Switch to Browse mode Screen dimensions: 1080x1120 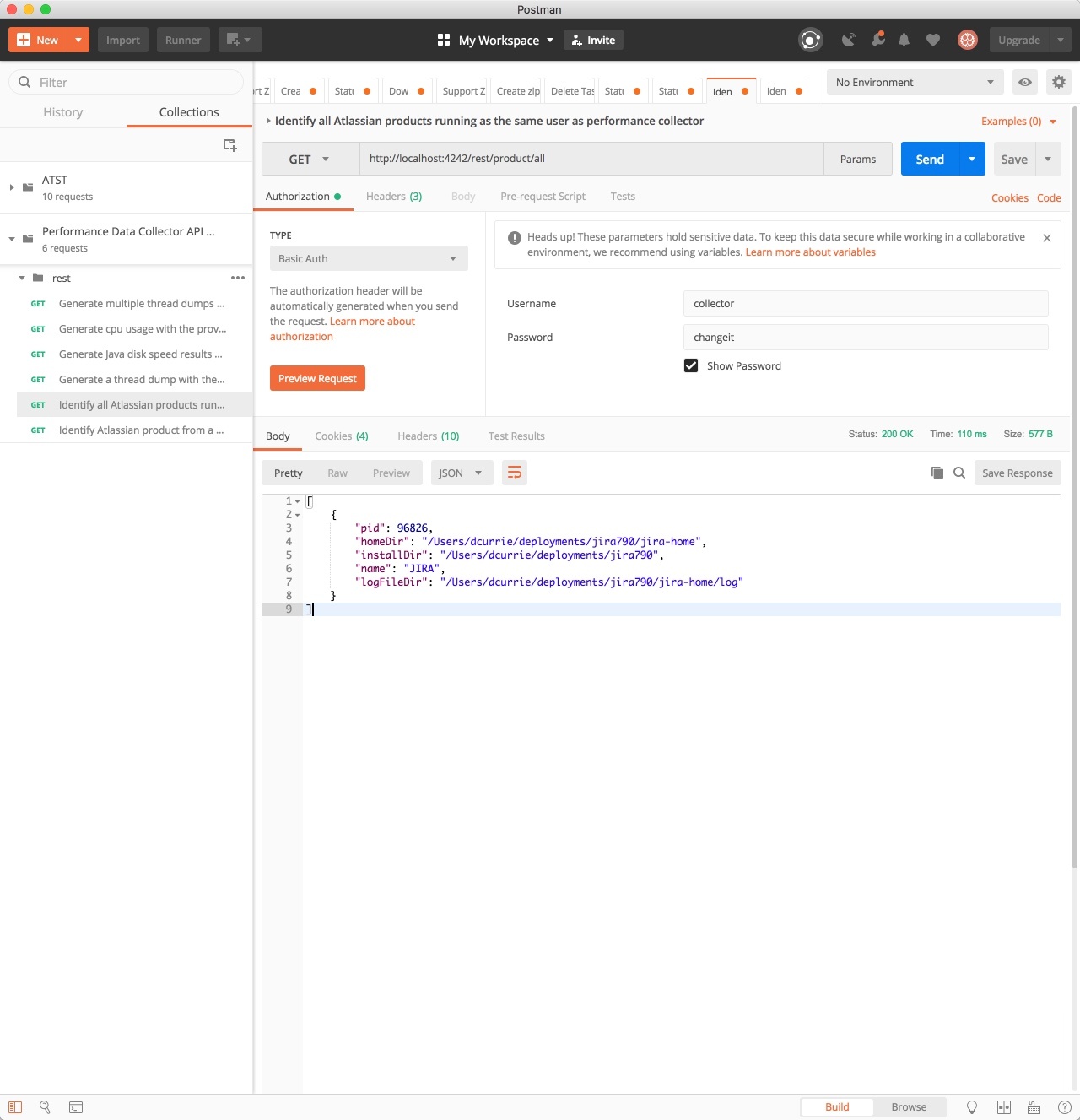[909, 1107]
